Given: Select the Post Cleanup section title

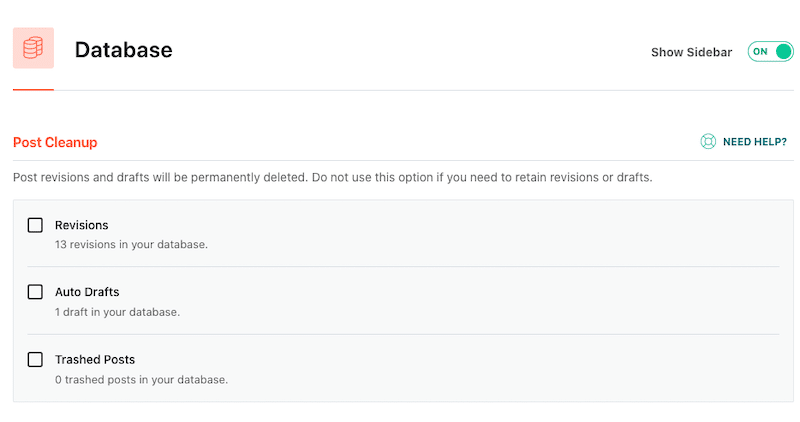Looking at the screenshot, I should (55, 143).
